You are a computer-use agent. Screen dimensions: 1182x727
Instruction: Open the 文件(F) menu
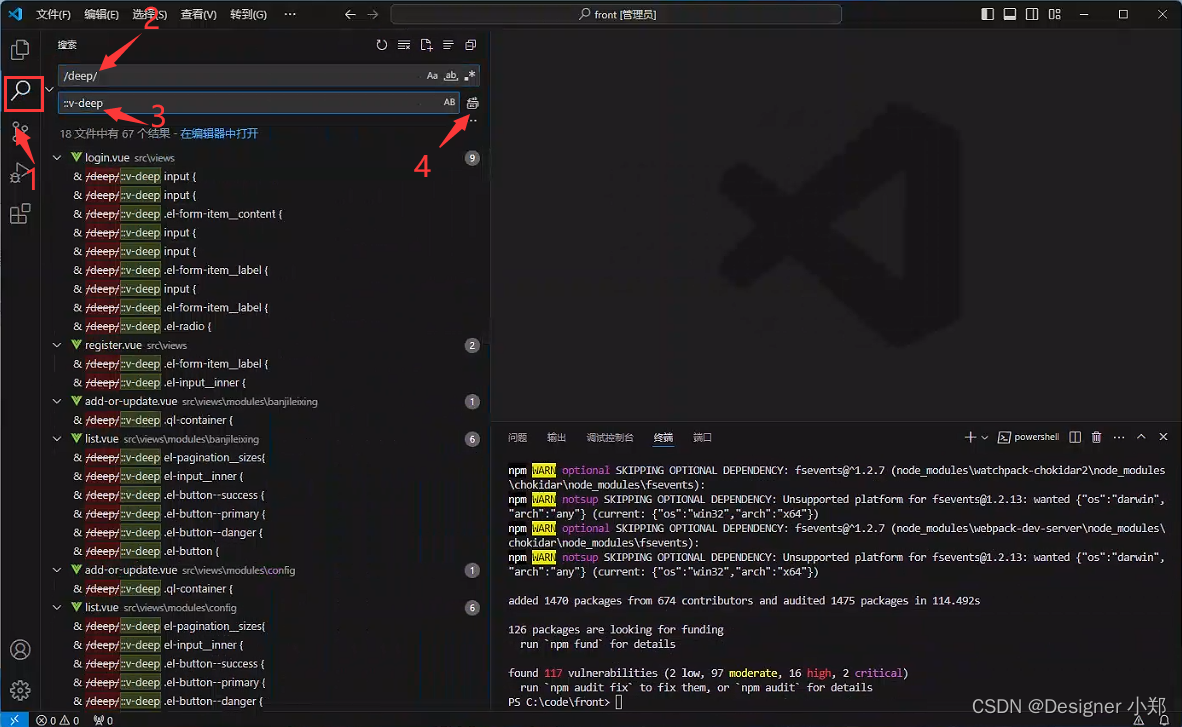pos(53,14)
